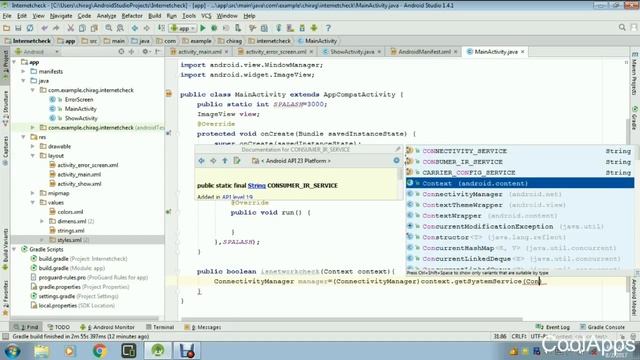The image size is (640, 360).
Task: Open strings.xml in project tree
Action: tap(71, 231)
